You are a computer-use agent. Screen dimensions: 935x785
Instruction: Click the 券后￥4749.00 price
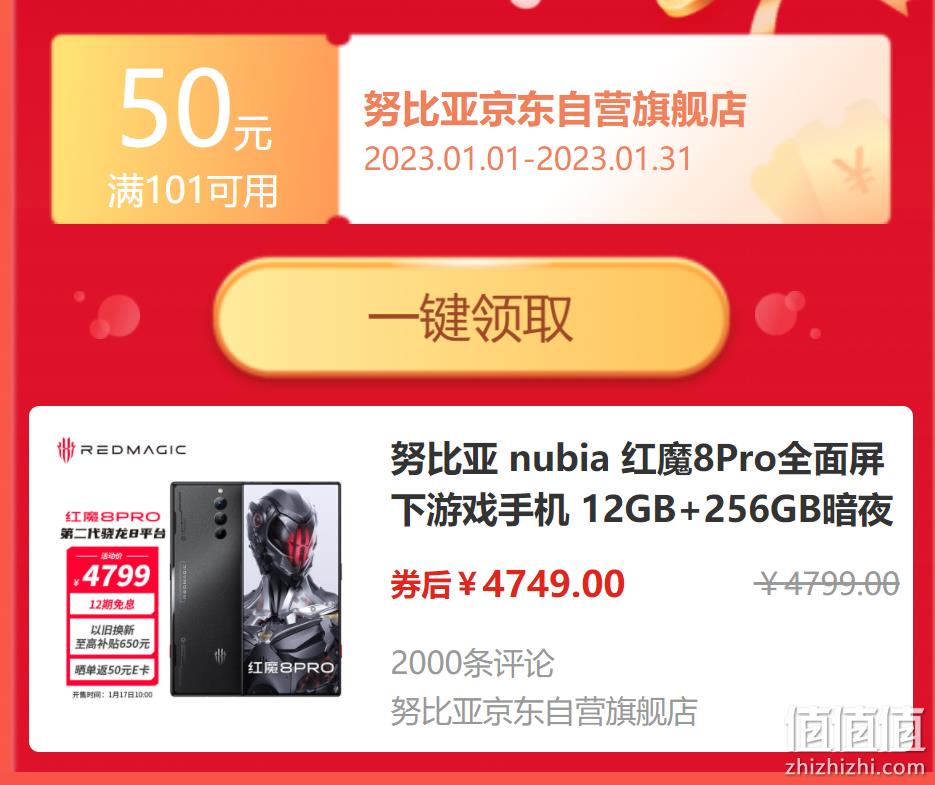coord(507,584)
